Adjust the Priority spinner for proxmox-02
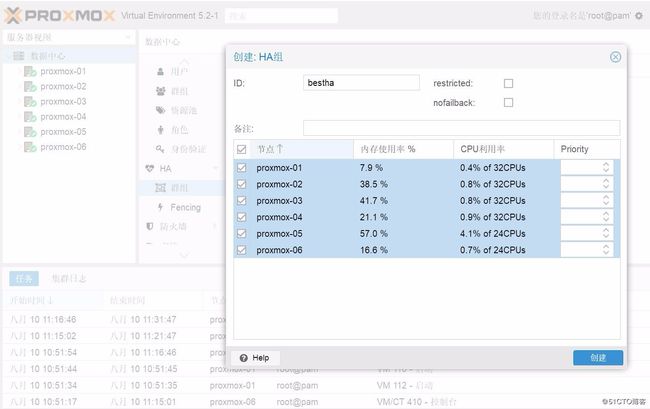The image size is (650, 409). 606,184
